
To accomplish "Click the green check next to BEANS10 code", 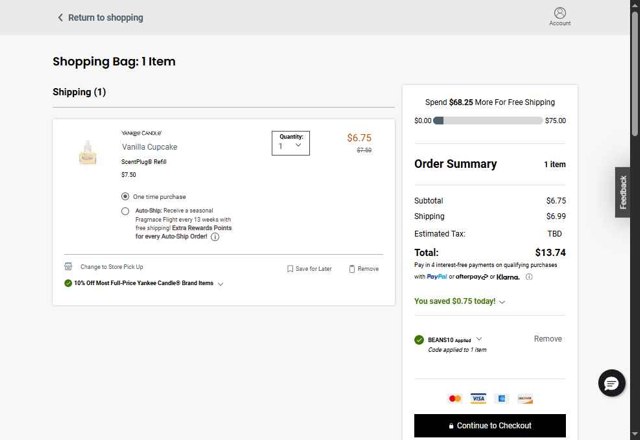I will [x=419, y=340].
